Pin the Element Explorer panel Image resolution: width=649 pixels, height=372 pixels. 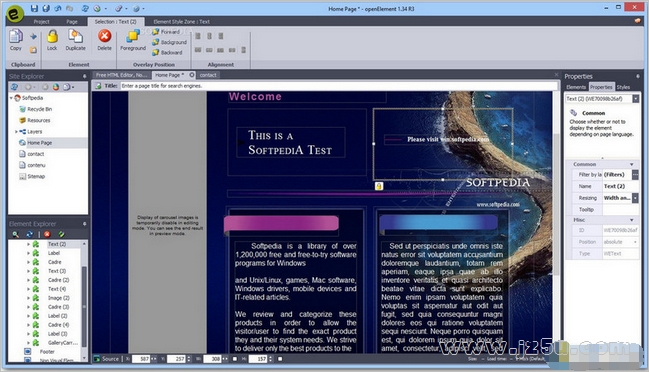coord(84,224)
